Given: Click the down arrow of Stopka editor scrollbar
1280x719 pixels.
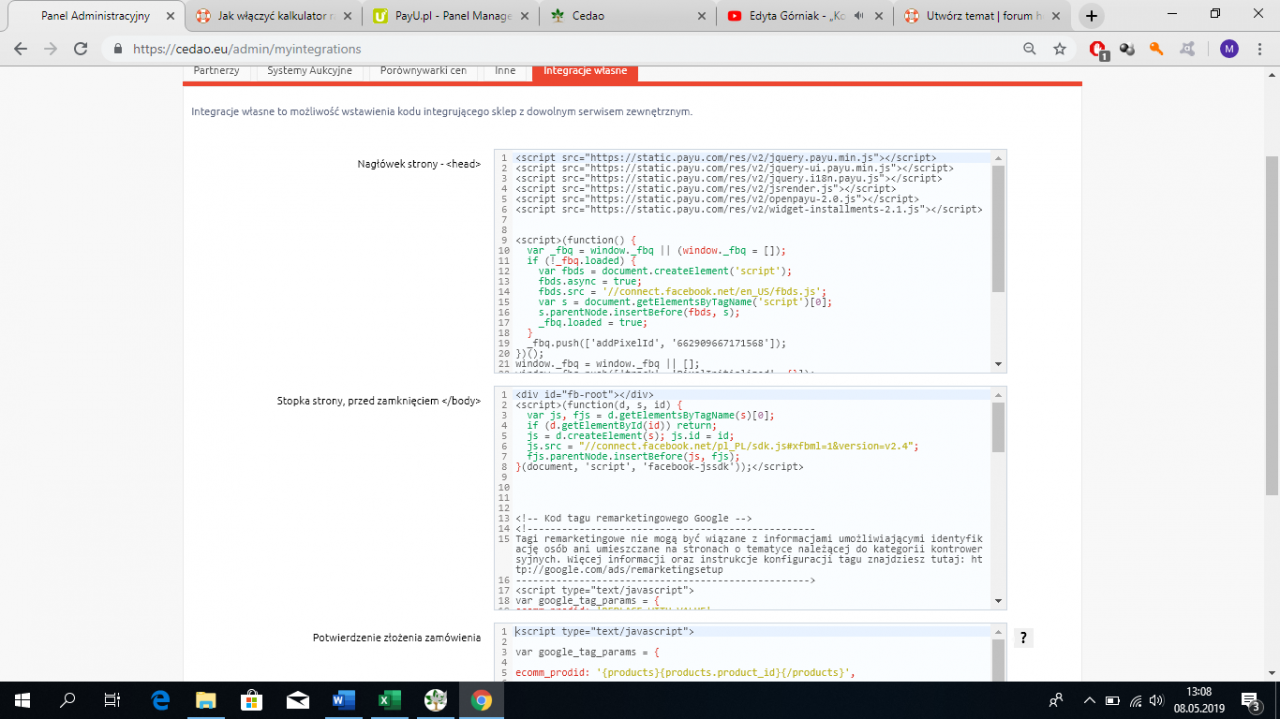Looking at the screenshot, I should (998, 600).
